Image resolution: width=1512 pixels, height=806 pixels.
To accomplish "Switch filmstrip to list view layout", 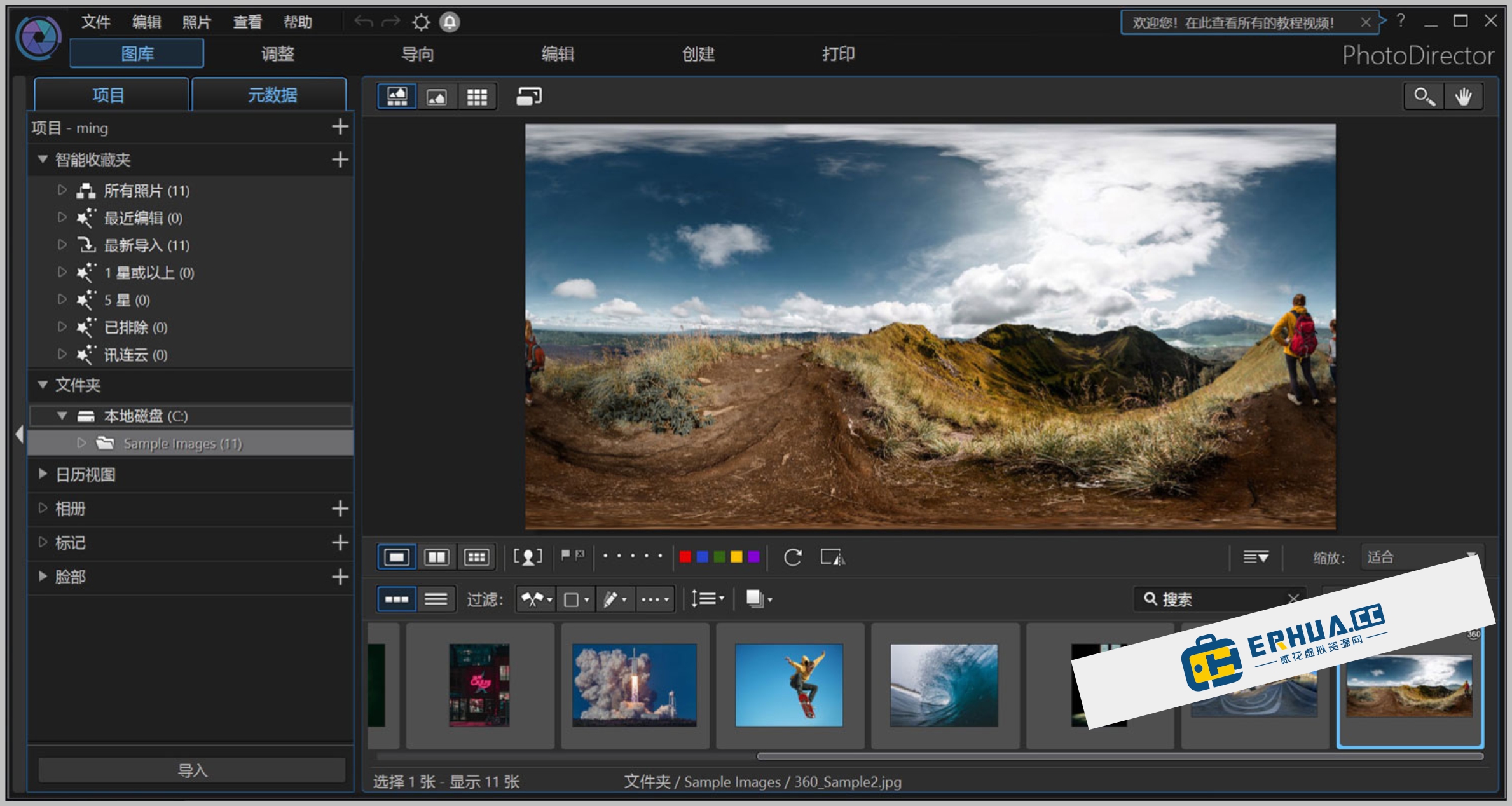I will tap(437, 598).
